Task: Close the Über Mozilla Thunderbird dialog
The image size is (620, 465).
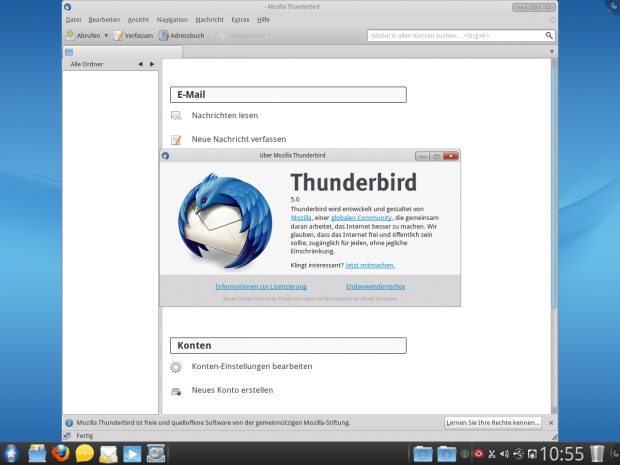Action: [x=451, y=156]
